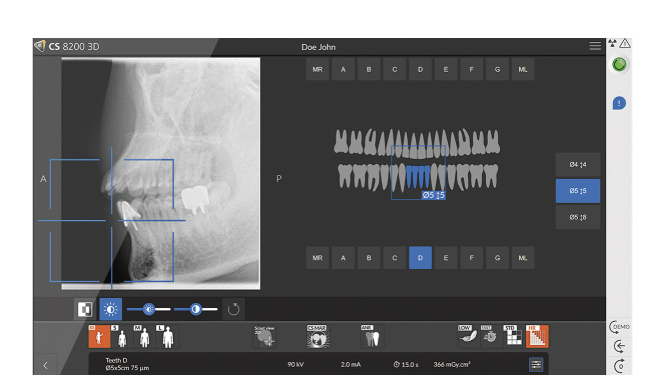
Task: Click the 90 kV value
Action: 295,365
